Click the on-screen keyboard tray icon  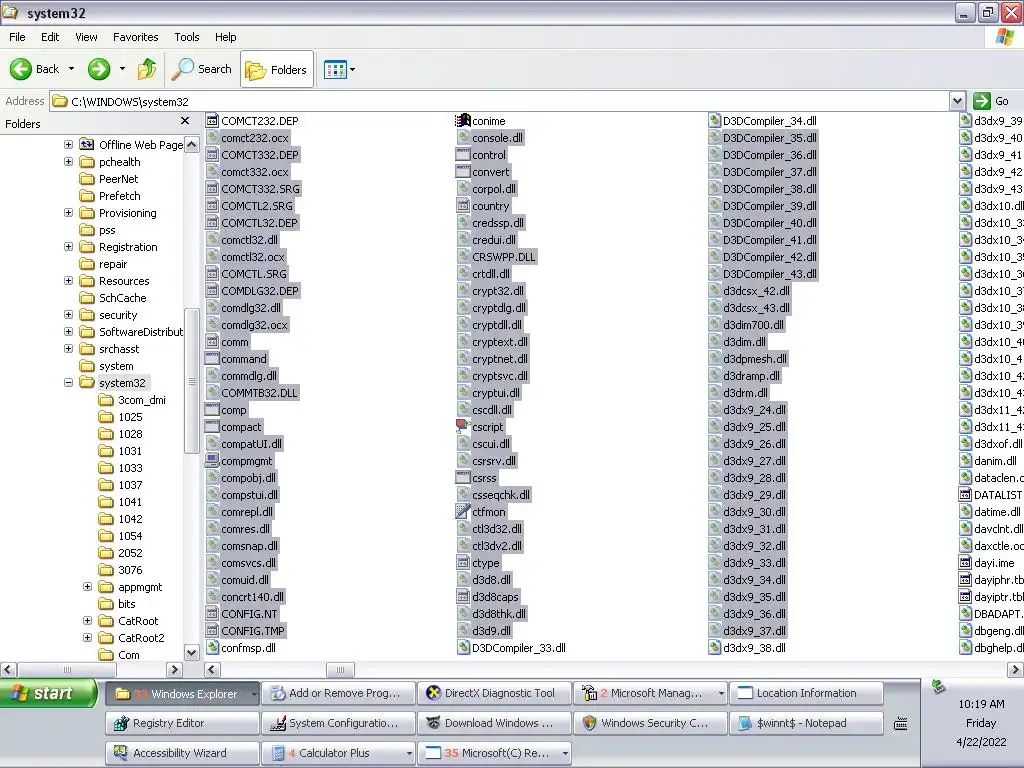(901, 723)
